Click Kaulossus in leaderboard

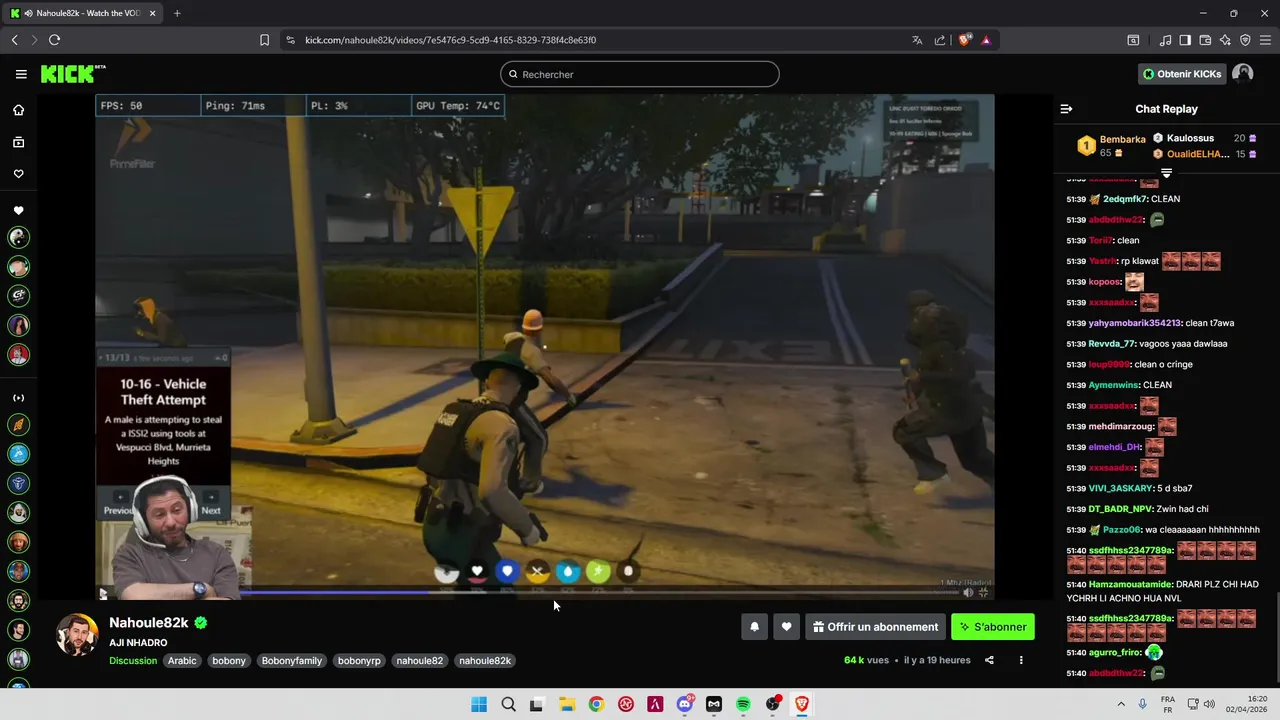pyautogui.click(x=1190, y=138)
